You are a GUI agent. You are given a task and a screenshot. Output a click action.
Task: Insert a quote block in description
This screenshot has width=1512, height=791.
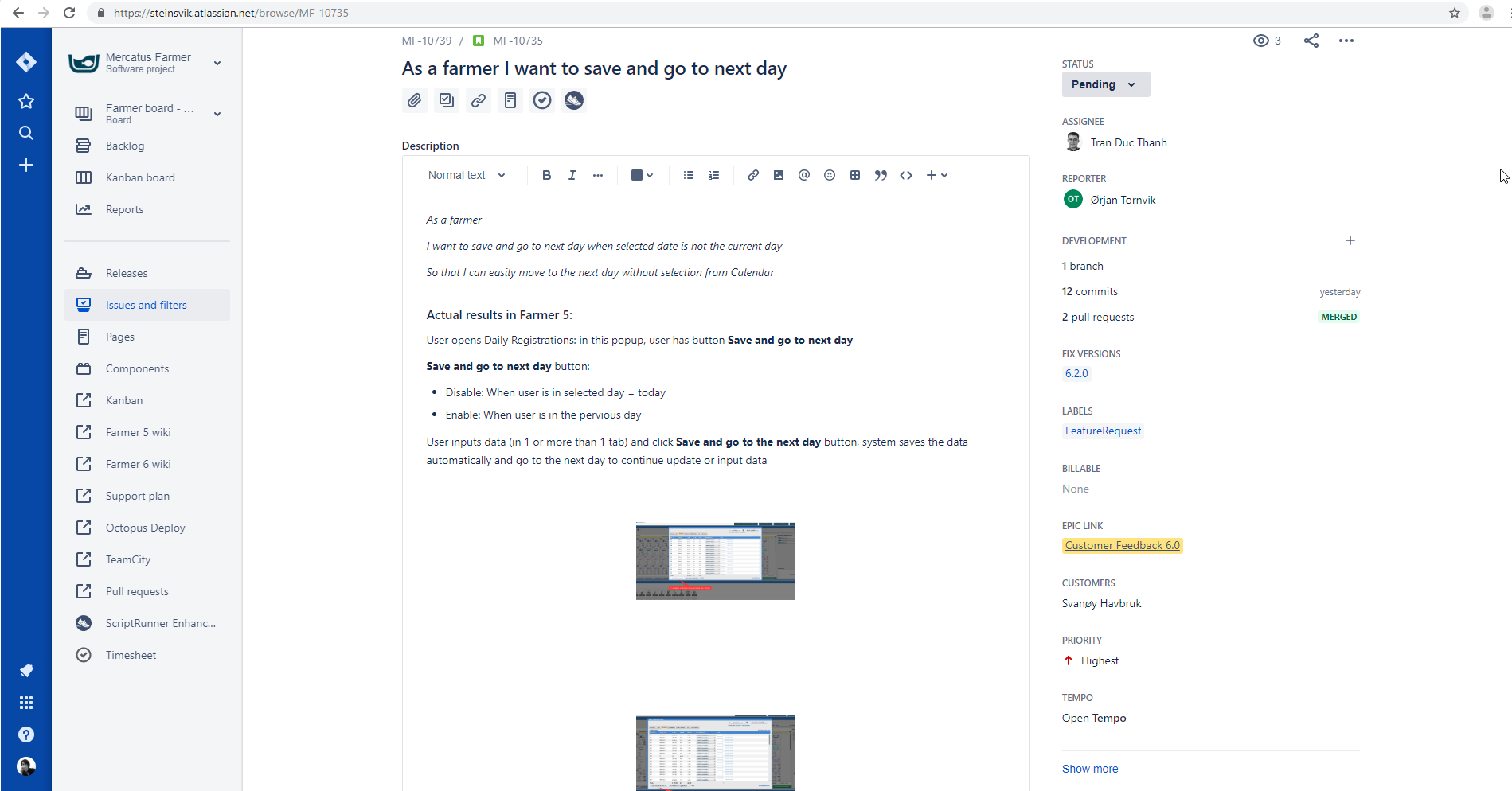[881, 175]
